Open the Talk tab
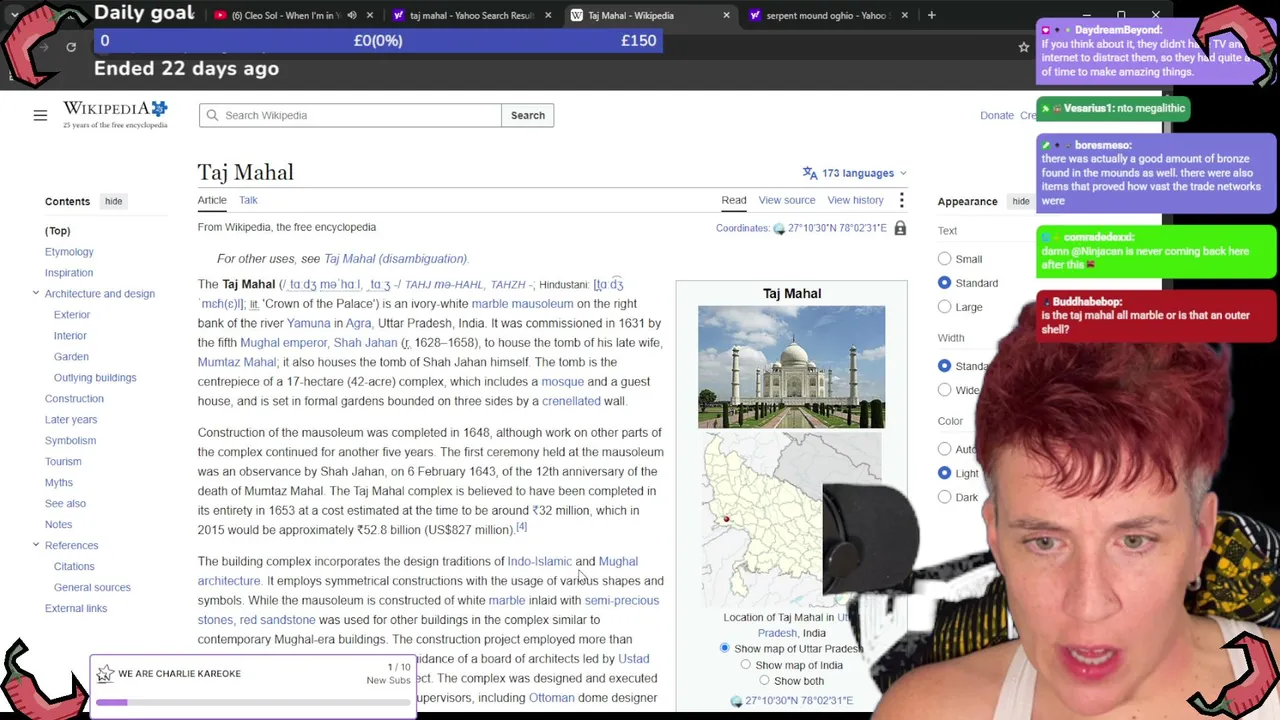Screen dimensions: 1280x720 tap(248, 200)
